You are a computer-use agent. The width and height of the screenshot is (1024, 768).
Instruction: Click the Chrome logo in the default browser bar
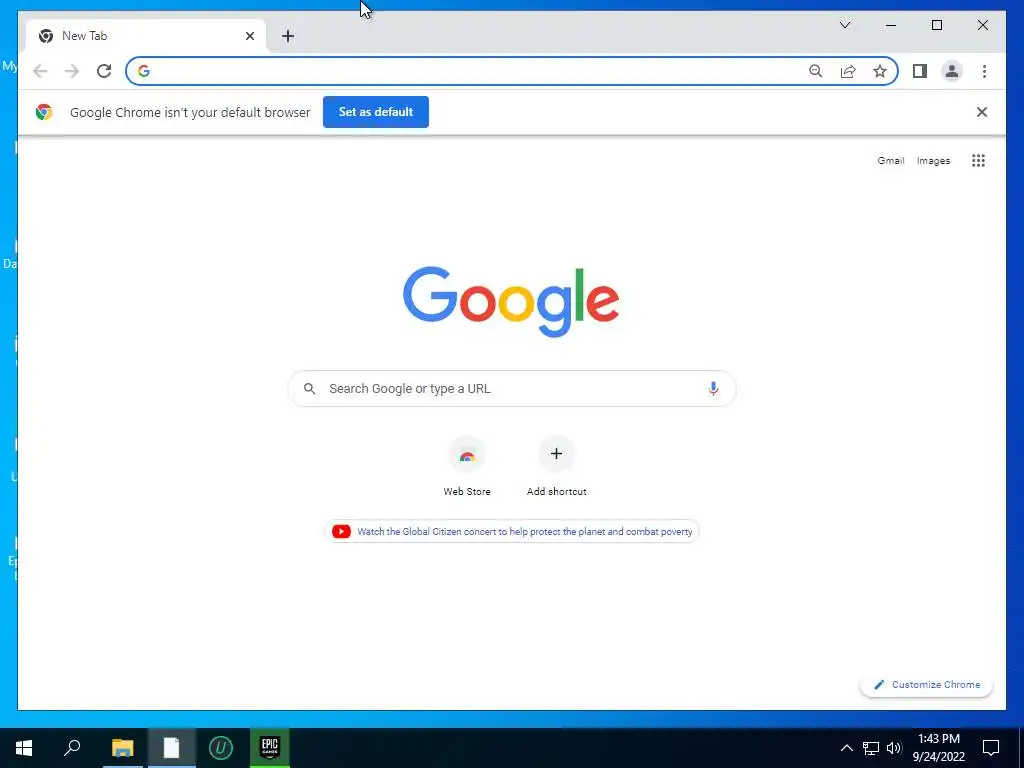pos(44,112)
